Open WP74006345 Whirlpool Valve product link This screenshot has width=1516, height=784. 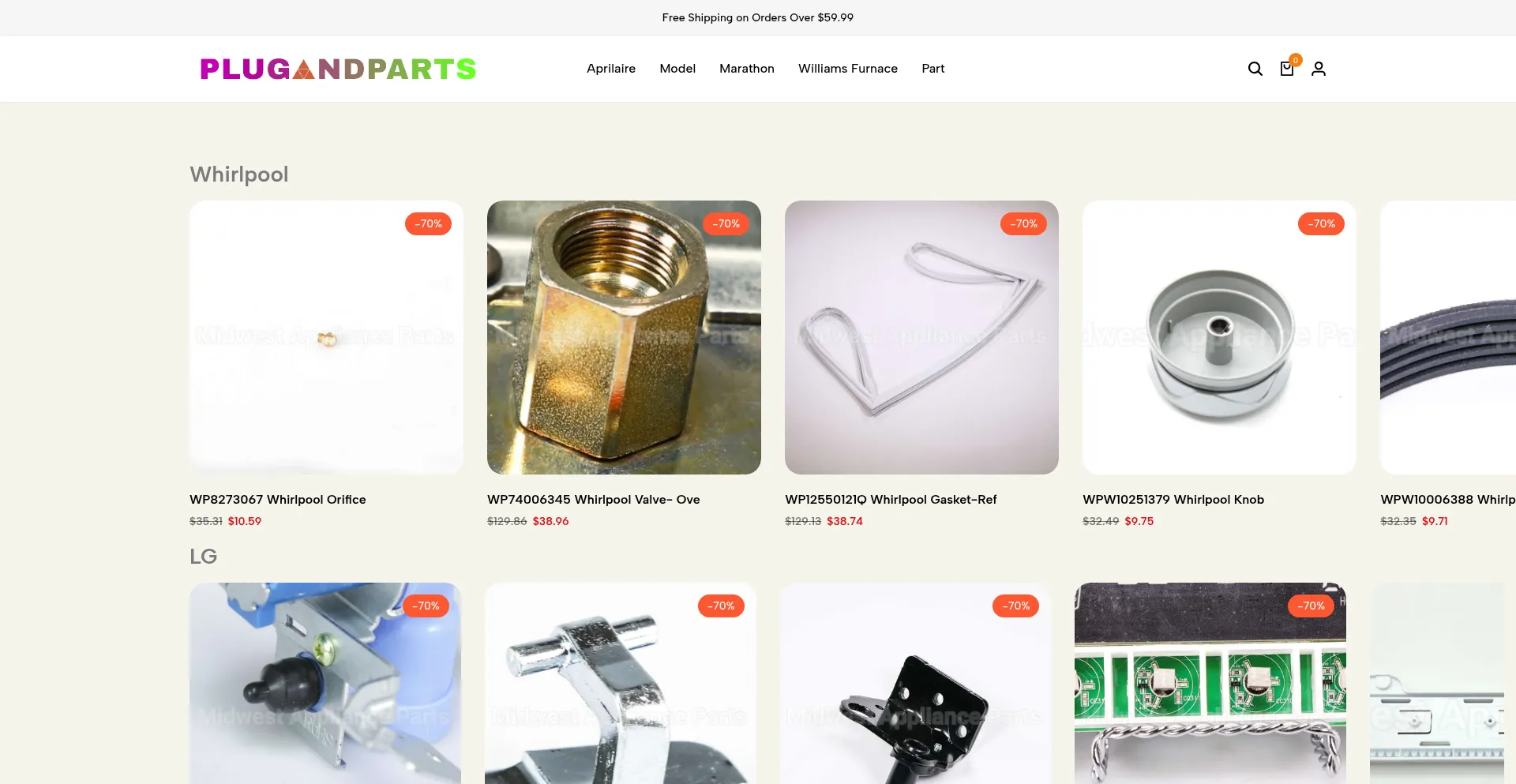pyautogui.click(x=594, y=500)
